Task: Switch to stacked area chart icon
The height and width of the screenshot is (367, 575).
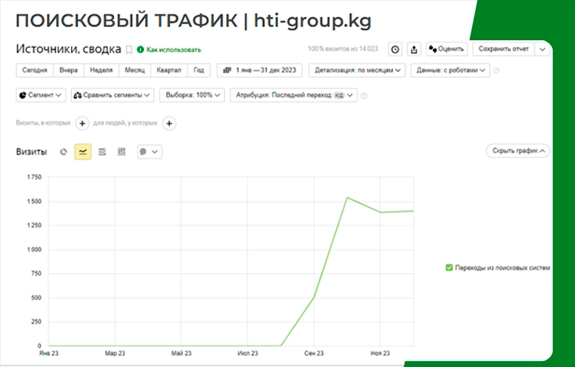Action: pyautogui.click(x=102, y=152)
